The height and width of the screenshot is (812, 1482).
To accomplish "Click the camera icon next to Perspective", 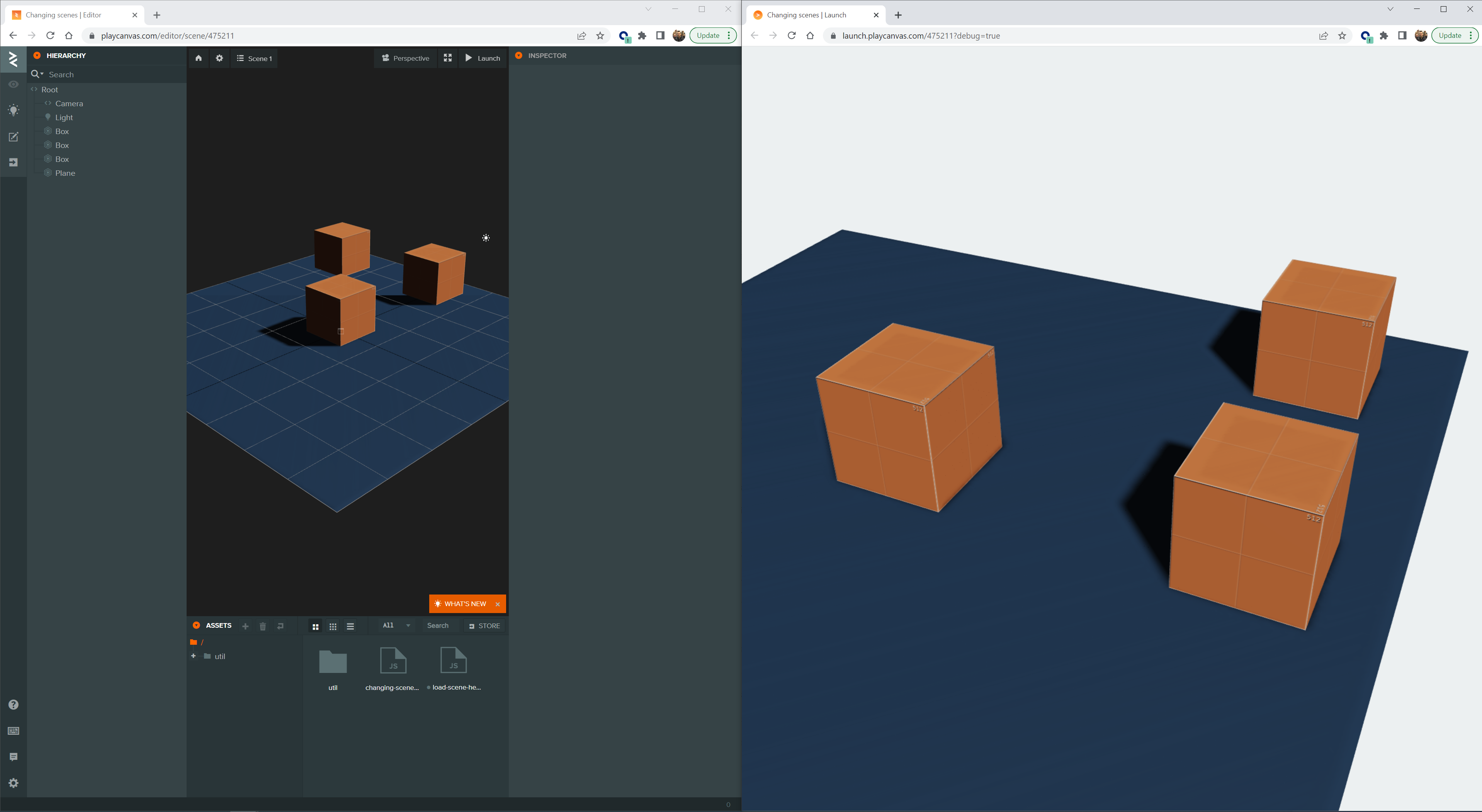I will pyautogui.click(x=386, y=58).
